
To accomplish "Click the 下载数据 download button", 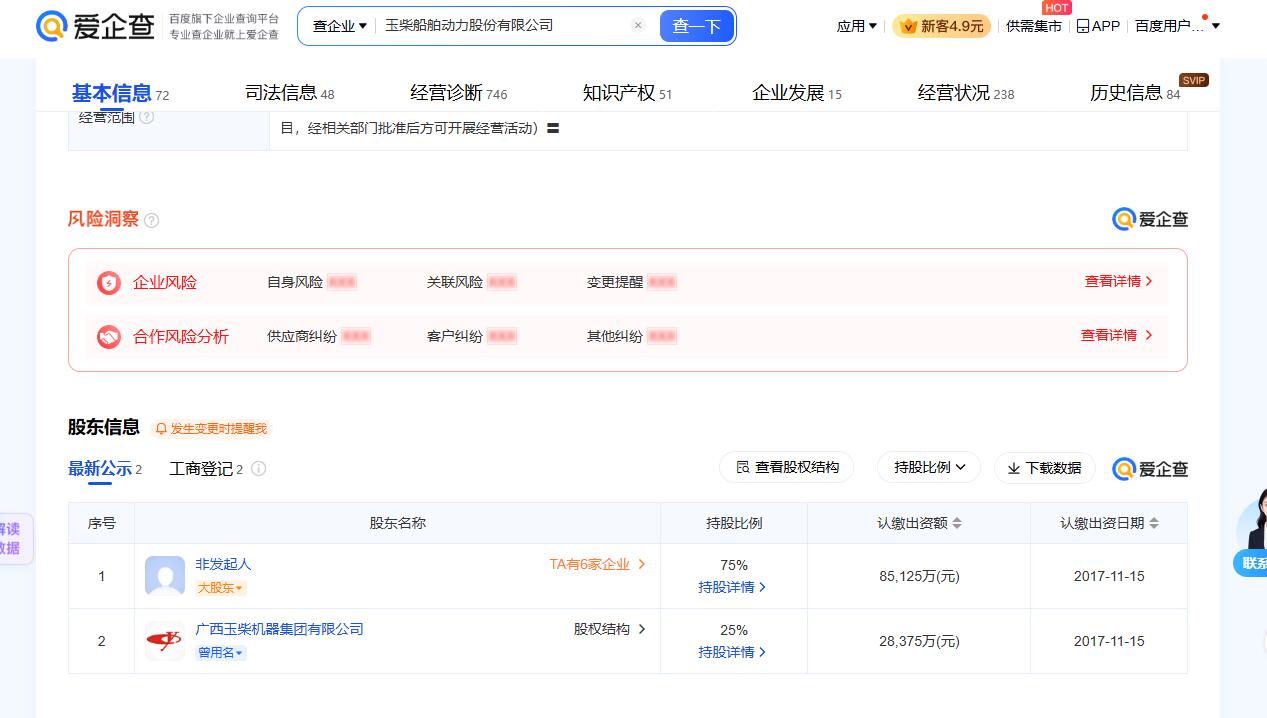I will tap(1044, 468).
